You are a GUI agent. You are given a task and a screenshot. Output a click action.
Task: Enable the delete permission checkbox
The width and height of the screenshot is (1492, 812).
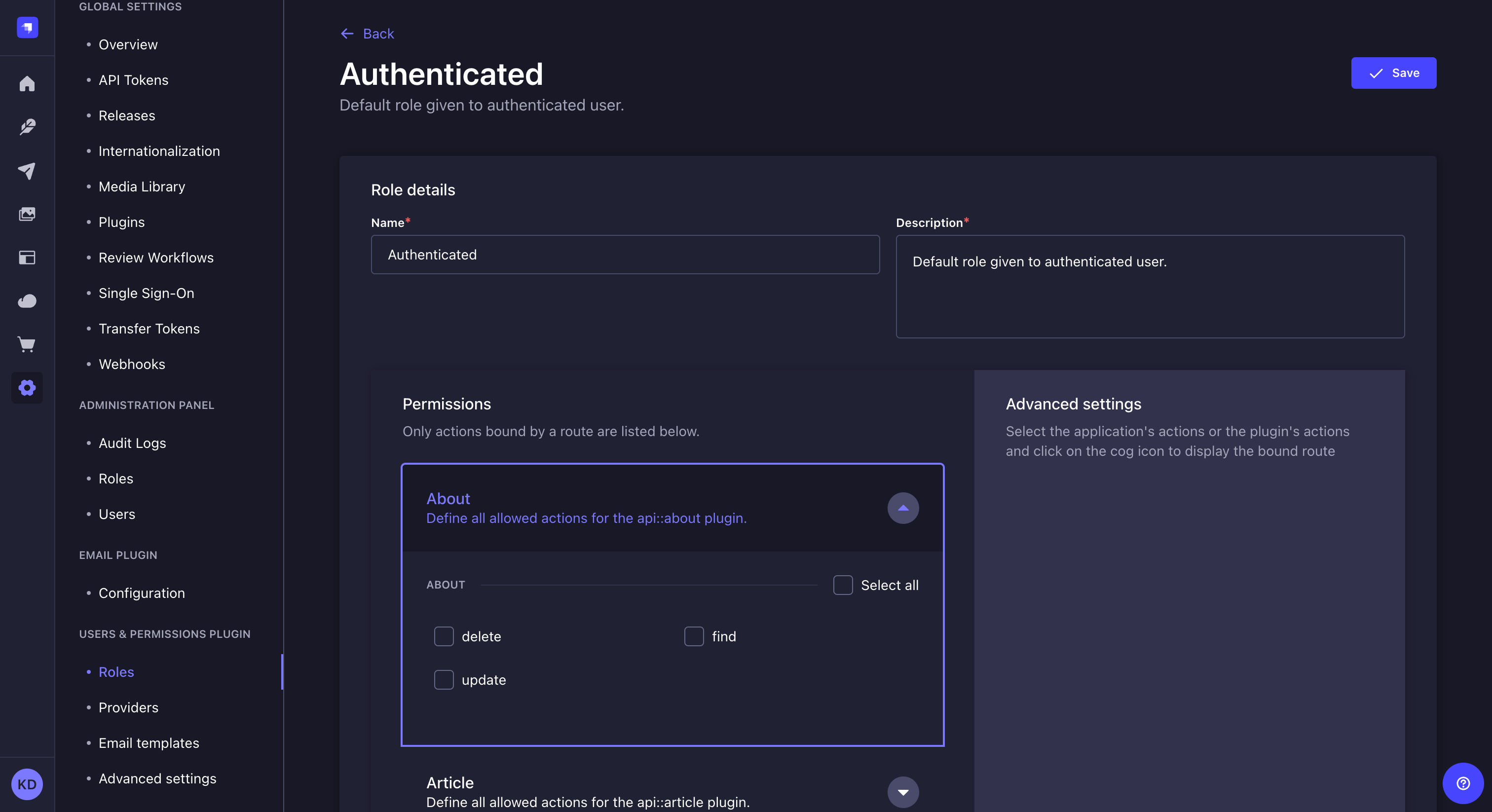click(444, 636)
